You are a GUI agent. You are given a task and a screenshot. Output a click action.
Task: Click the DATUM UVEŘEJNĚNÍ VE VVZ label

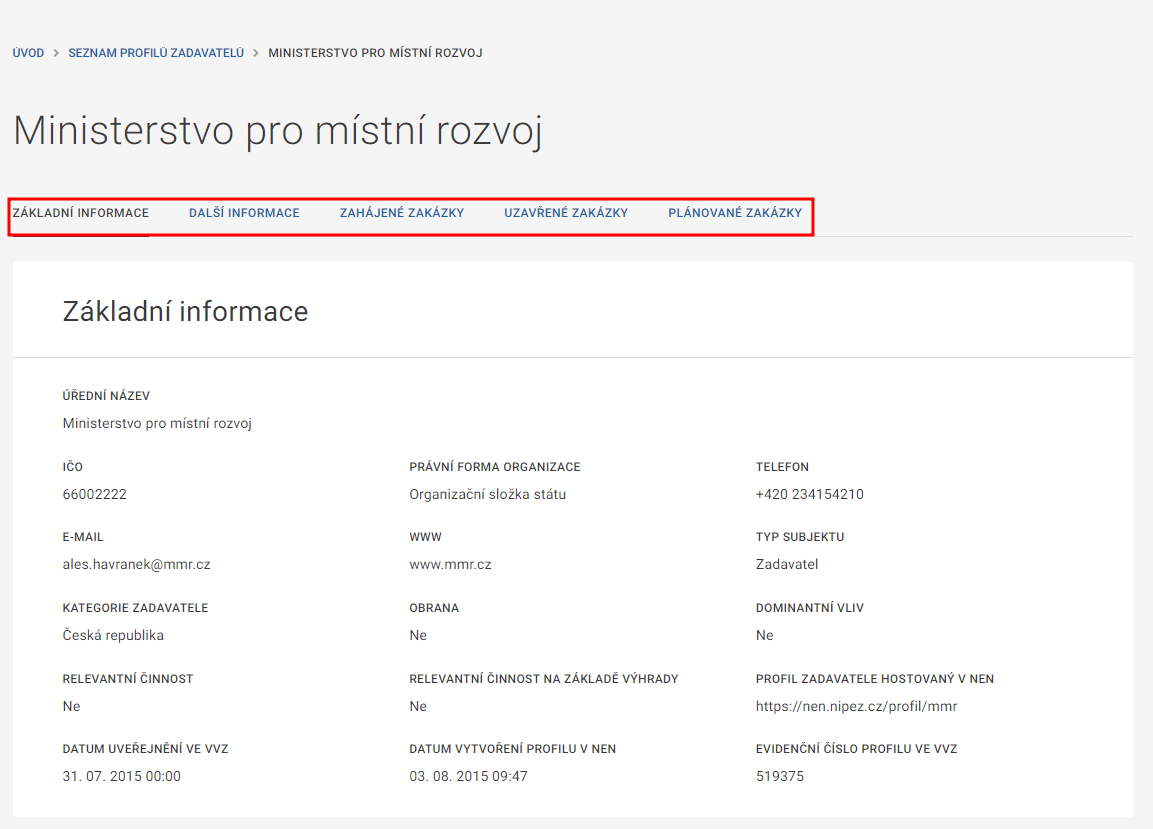tap(146, 749)
